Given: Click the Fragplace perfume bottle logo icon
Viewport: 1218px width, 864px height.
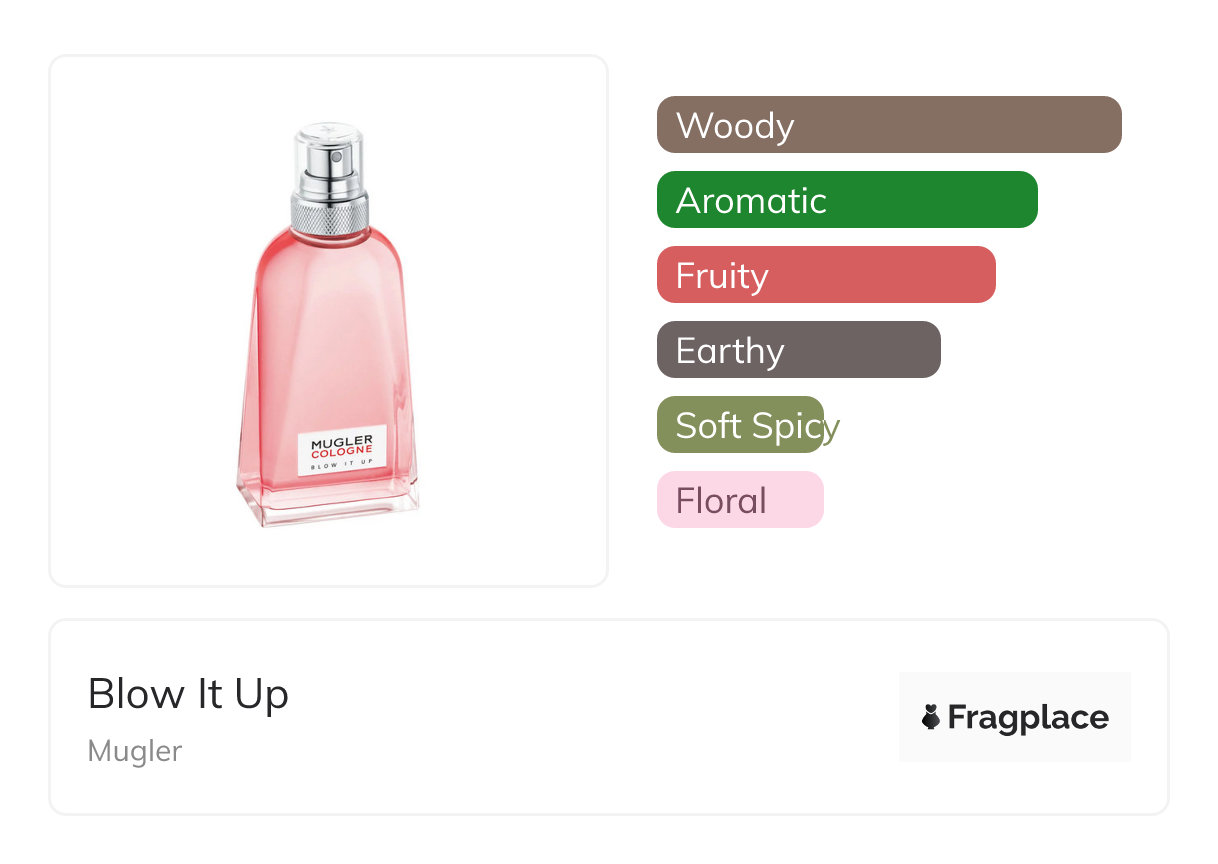Looking at the screenshot, I should (x=931, y=717).
